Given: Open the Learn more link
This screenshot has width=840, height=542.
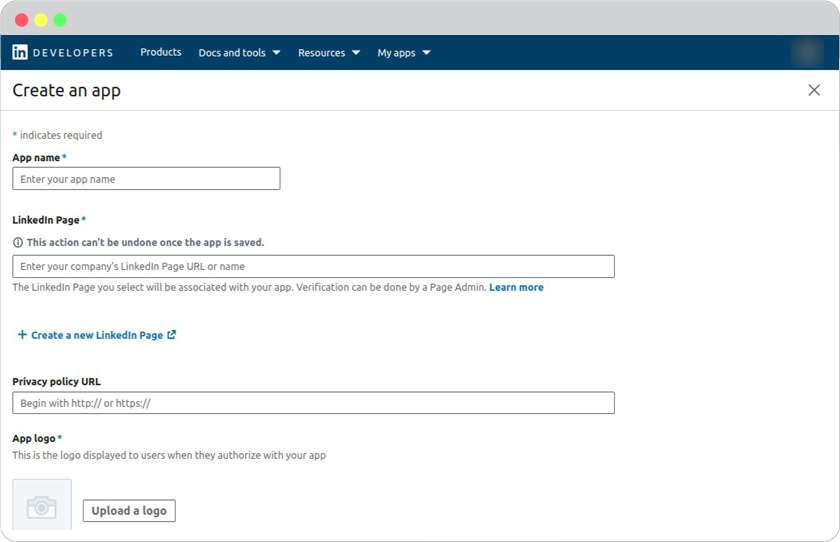Looking at the screenshot, I should (x=516, y=288).
